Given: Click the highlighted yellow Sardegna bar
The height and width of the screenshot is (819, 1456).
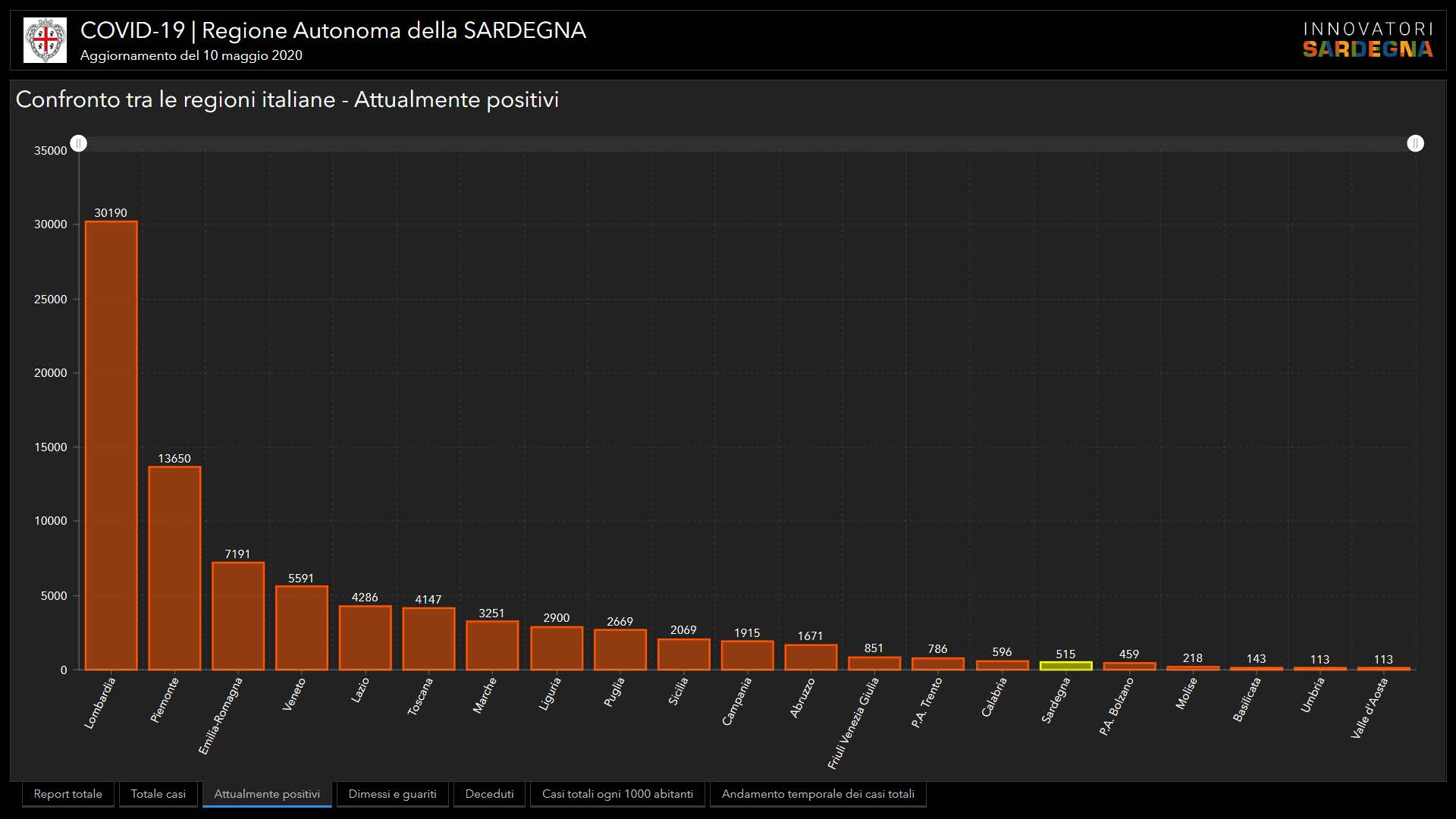Looking at the screenshot, I should pyautogui.click(x=1065, y=666).
